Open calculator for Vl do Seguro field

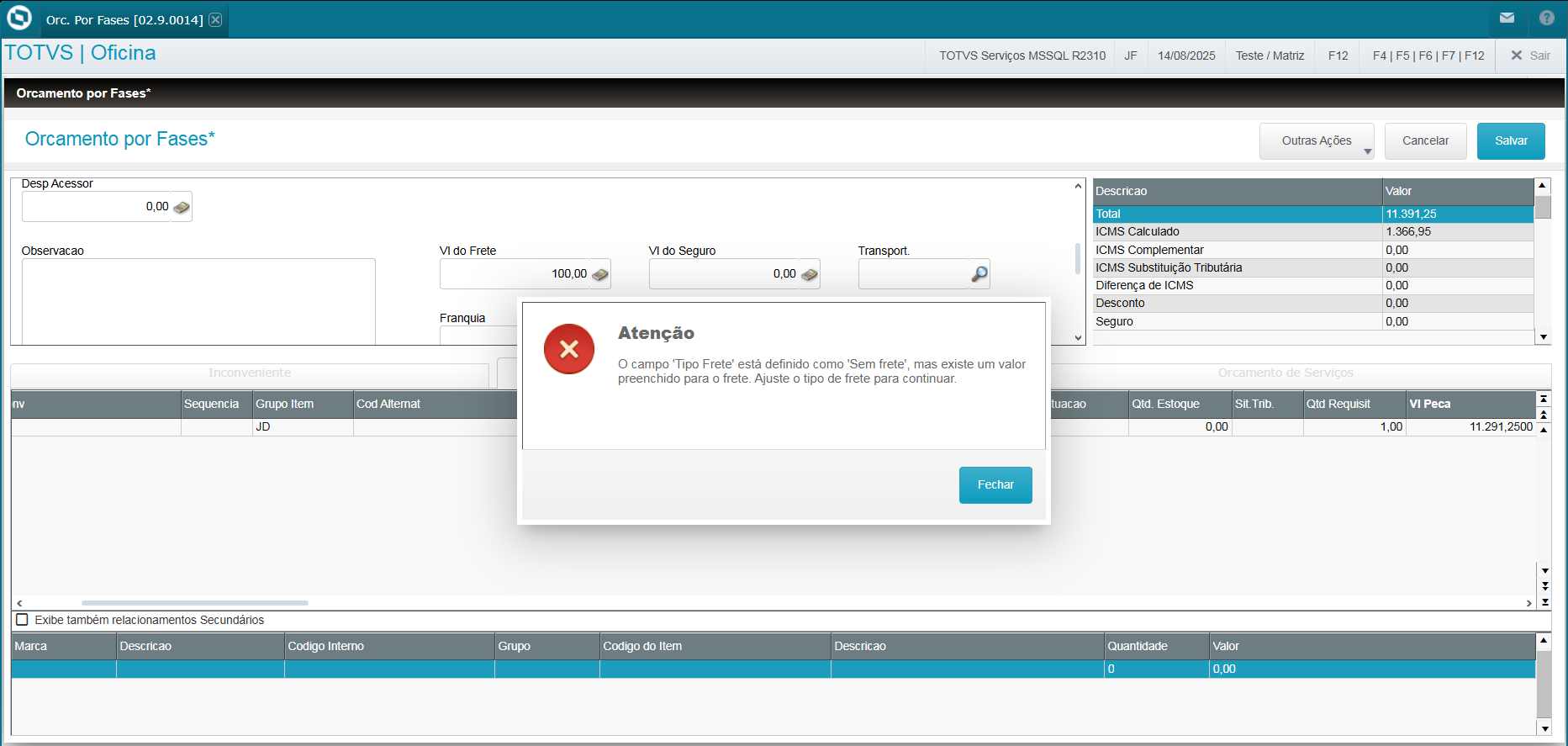[810, 274]
